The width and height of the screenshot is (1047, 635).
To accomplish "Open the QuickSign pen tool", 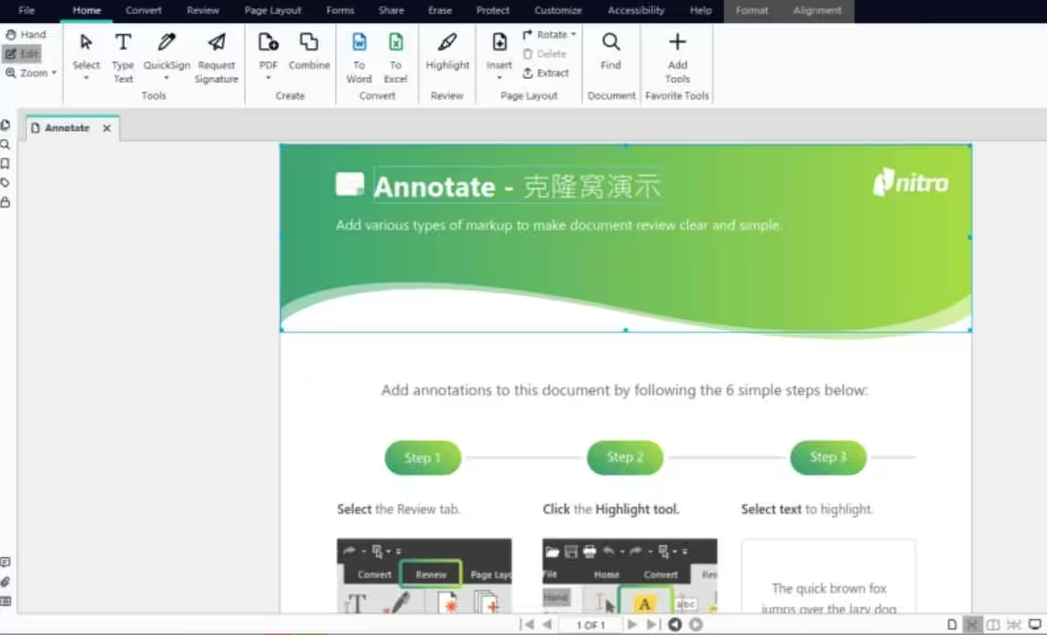I will tap(166, 43).
